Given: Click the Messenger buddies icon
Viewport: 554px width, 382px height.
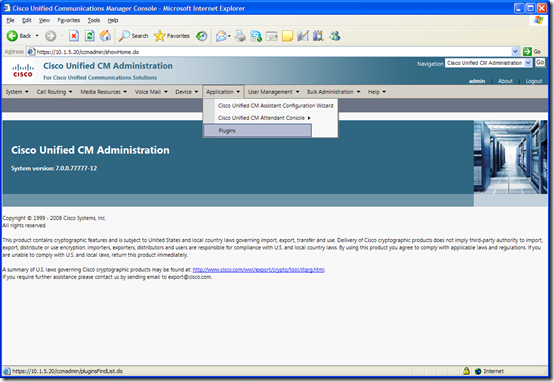Looking at the screenshot, I should (x=335, y=36).
